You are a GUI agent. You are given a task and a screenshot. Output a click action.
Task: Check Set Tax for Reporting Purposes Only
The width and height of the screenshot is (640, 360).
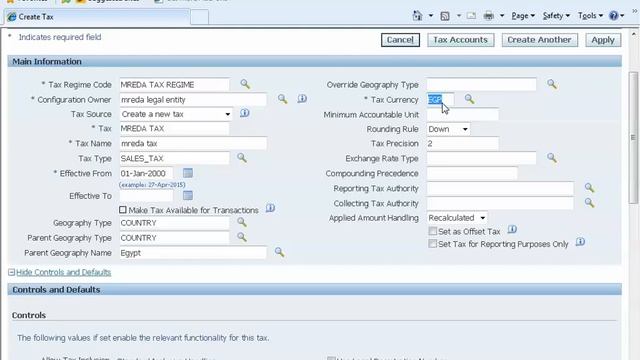[x=433, y=244]
